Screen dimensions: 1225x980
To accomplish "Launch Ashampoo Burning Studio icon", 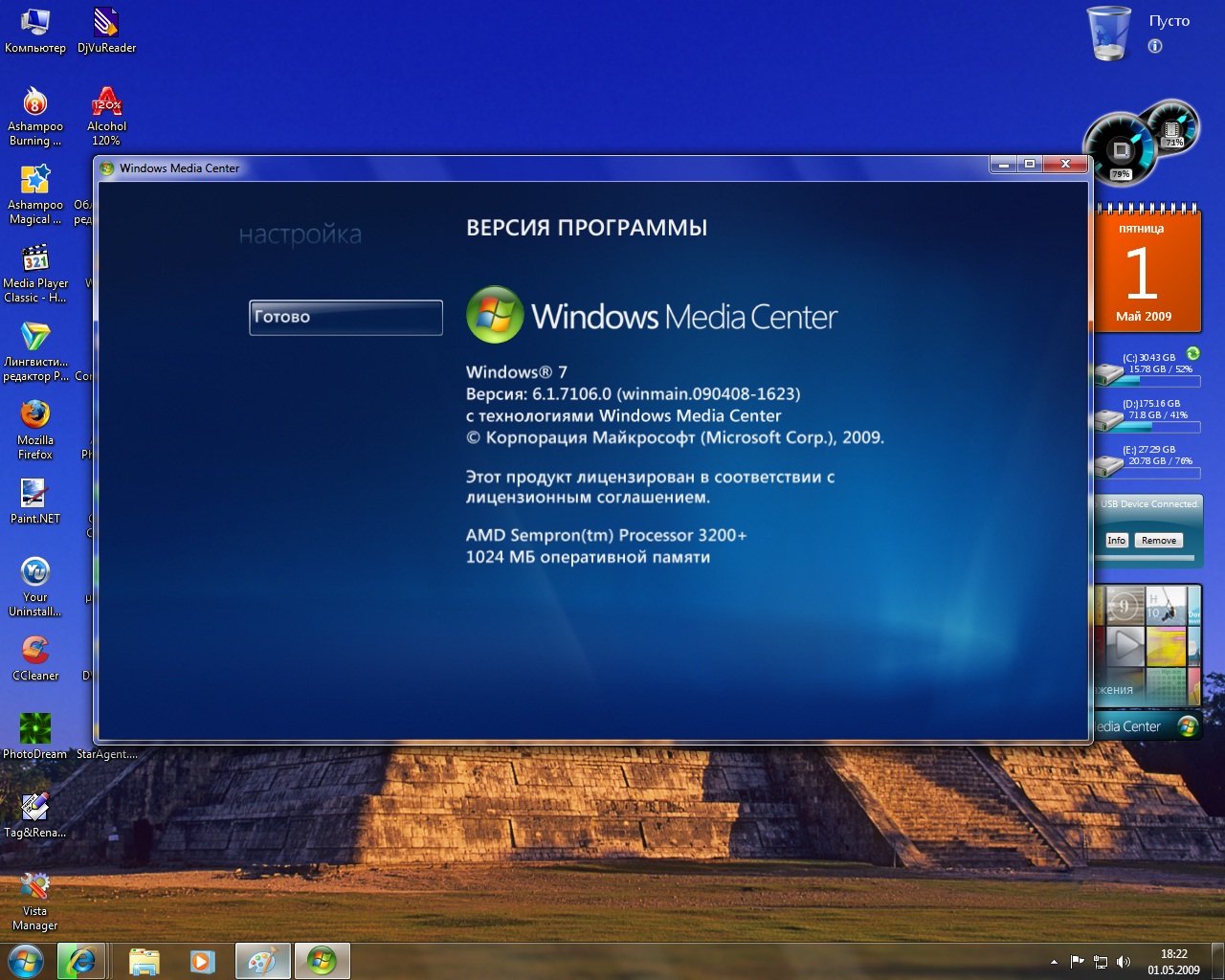I will pos(35,116).
